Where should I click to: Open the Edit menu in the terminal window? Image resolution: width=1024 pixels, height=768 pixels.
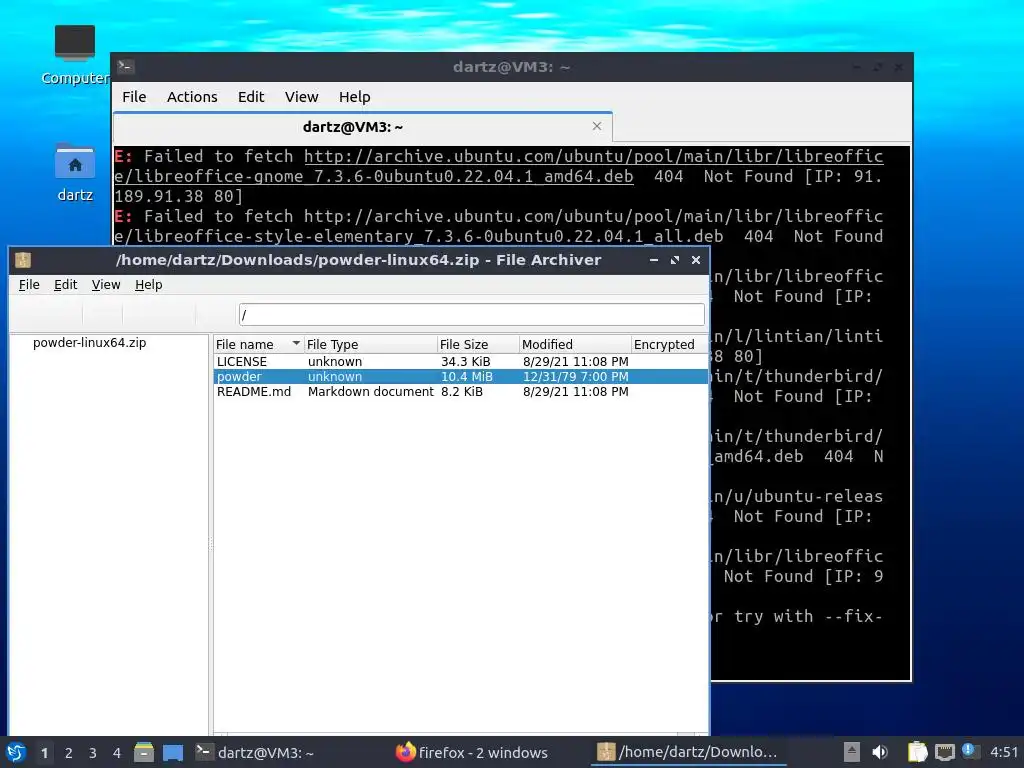(x=251, y=97)
